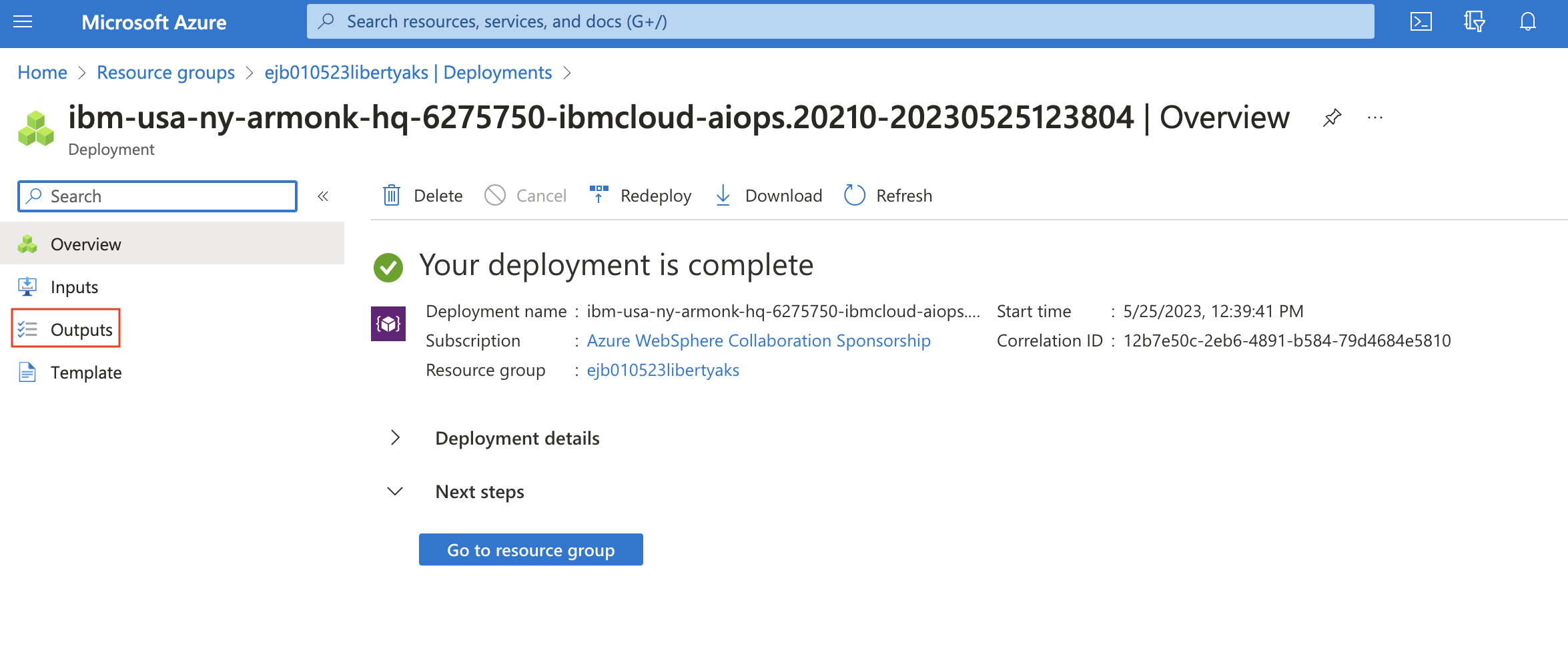Click Cancel in the command bar
This screenshot has width=1568, height=661.
click(526, 196)
